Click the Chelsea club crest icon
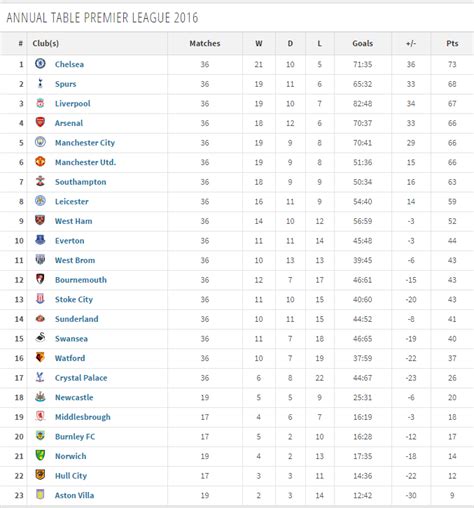The height and width of the screenshot is (508, 474). pyautogui.click(x=40, y=63)
